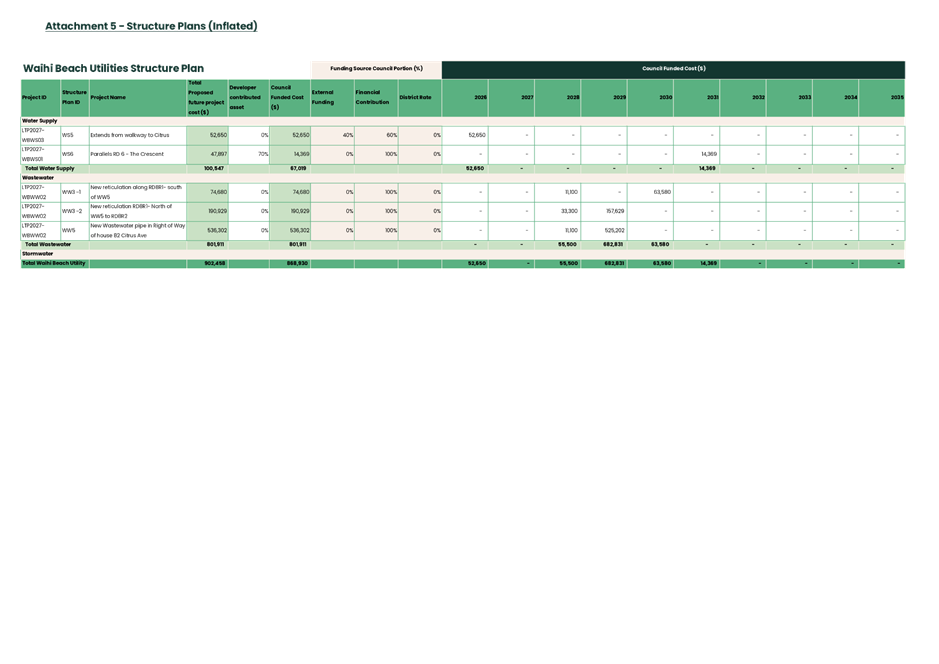Image resolution: width=939 pixels, height=664 pixels.
Task: Select the Waihi Beach Utilities Structure Plan title
Action: coord(113,69)
